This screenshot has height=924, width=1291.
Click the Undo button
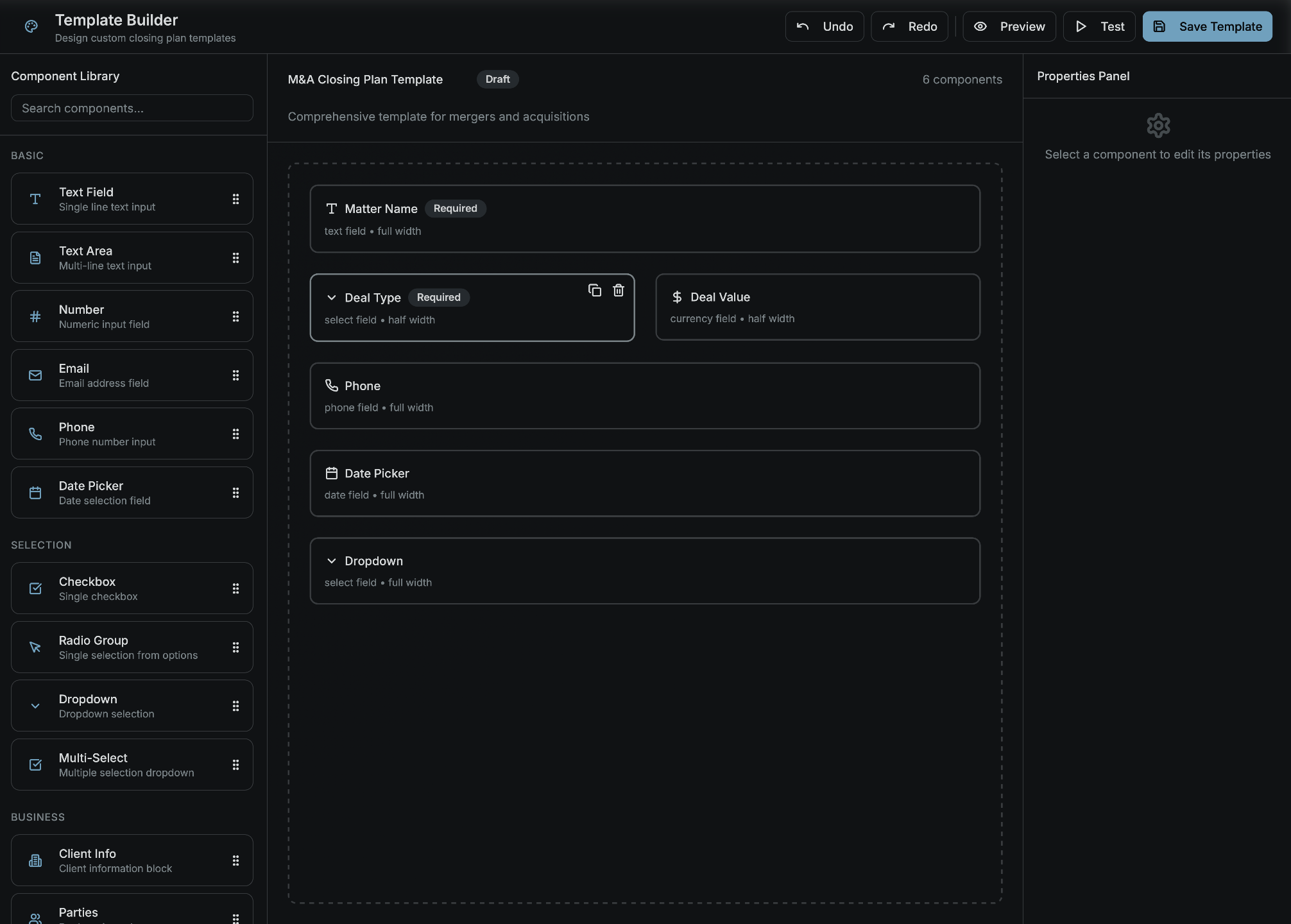pos(824,26)
